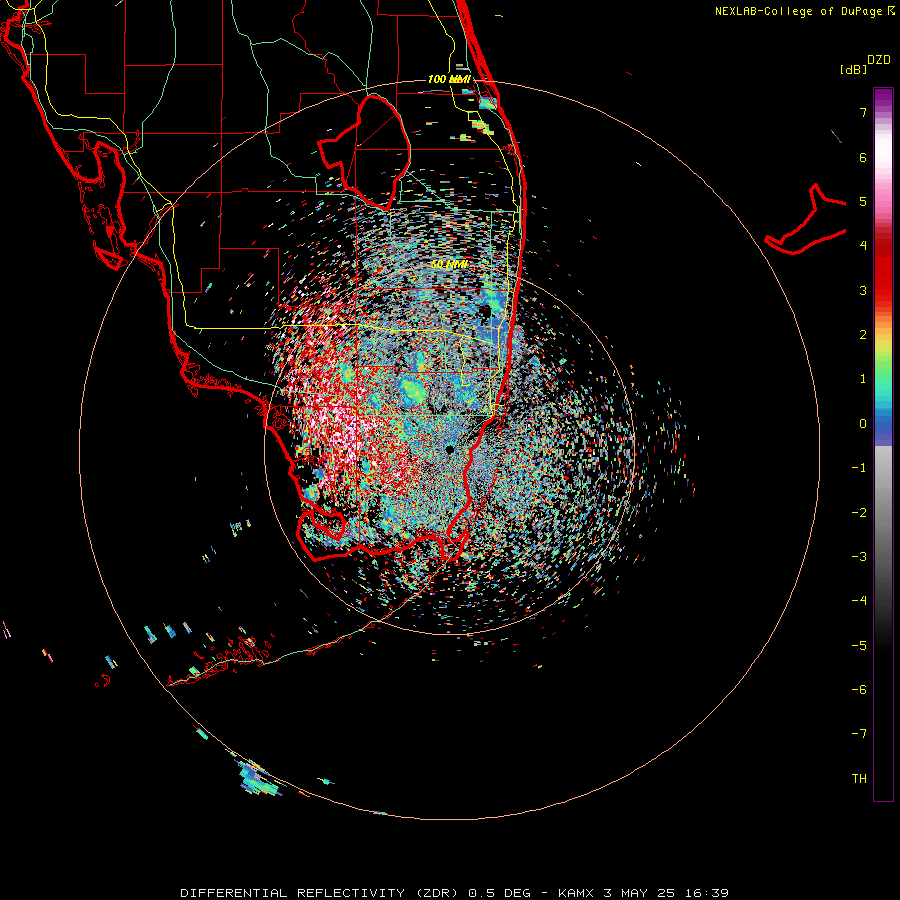Click the KAMX station ID in the caption

[x=576, y=893]
